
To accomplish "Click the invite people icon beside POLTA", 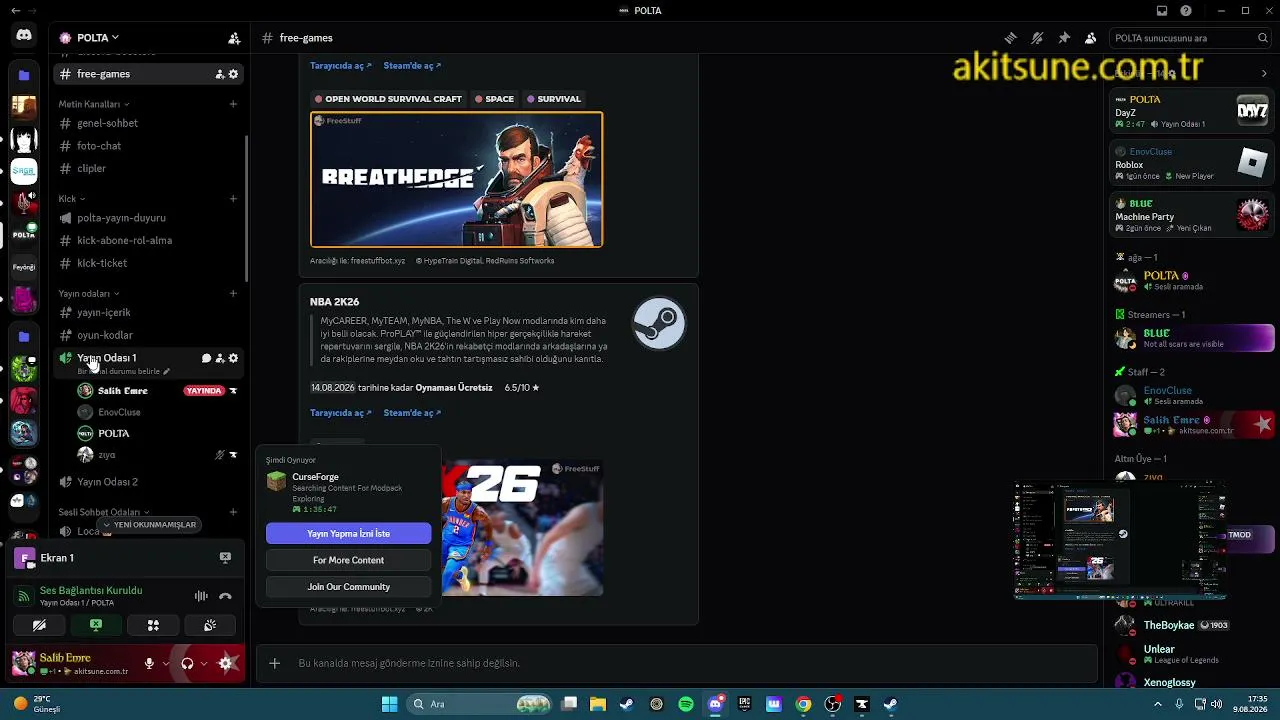I will pyautogui.click(x=234, y=38).
